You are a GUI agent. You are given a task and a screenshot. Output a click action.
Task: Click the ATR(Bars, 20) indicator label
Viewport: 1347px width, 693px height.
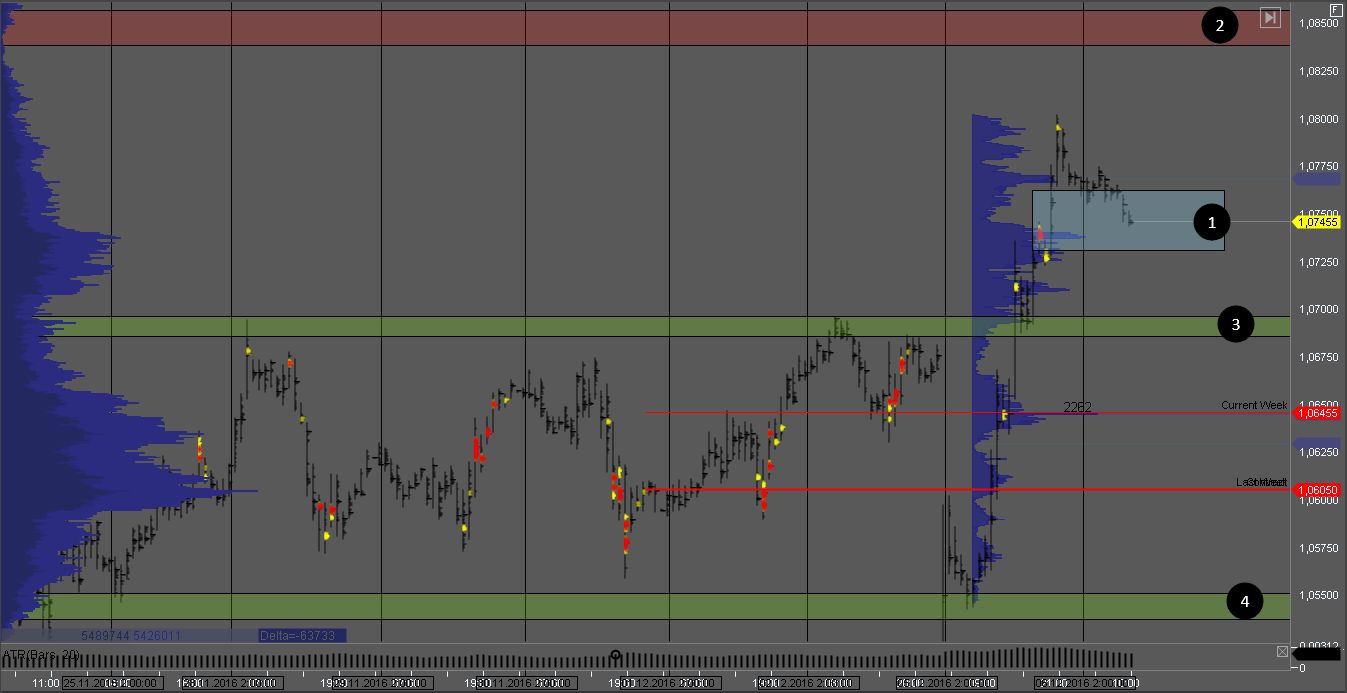point(41,655)
